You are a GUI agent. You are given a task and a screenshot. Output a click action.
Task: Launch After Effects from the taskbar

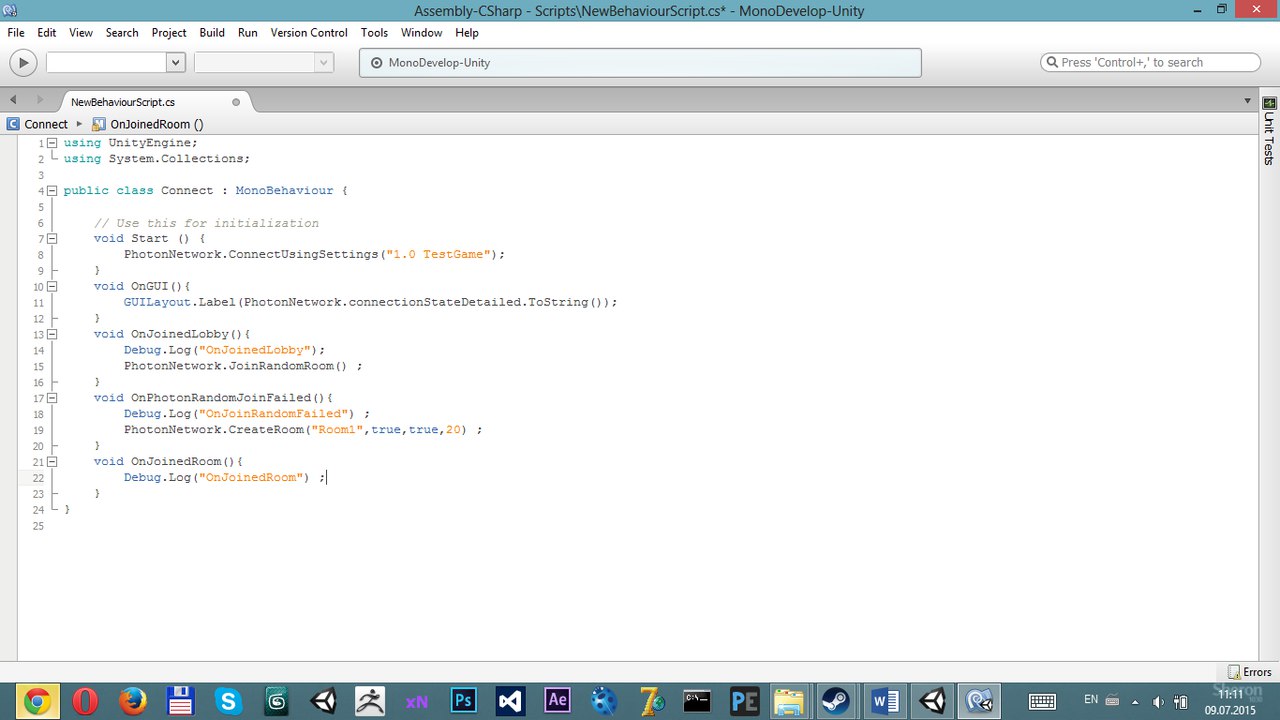(557, 701)
